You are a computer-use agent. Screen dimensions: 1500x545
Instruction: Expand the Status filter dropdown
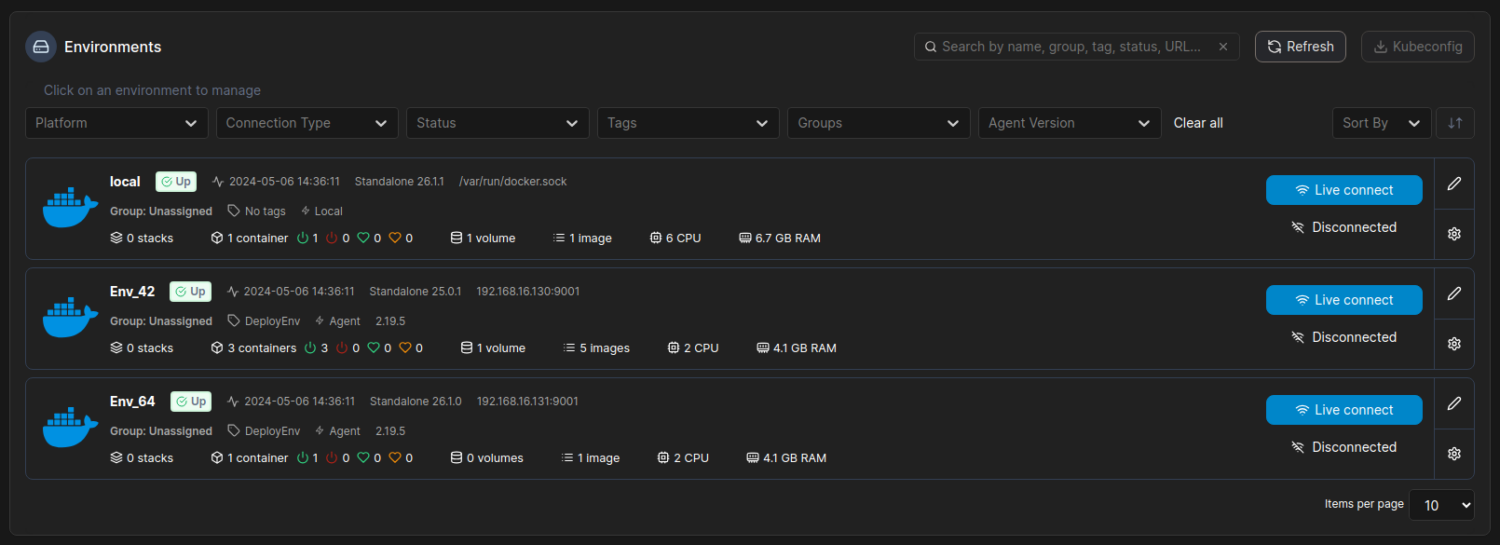pos(497,123)
